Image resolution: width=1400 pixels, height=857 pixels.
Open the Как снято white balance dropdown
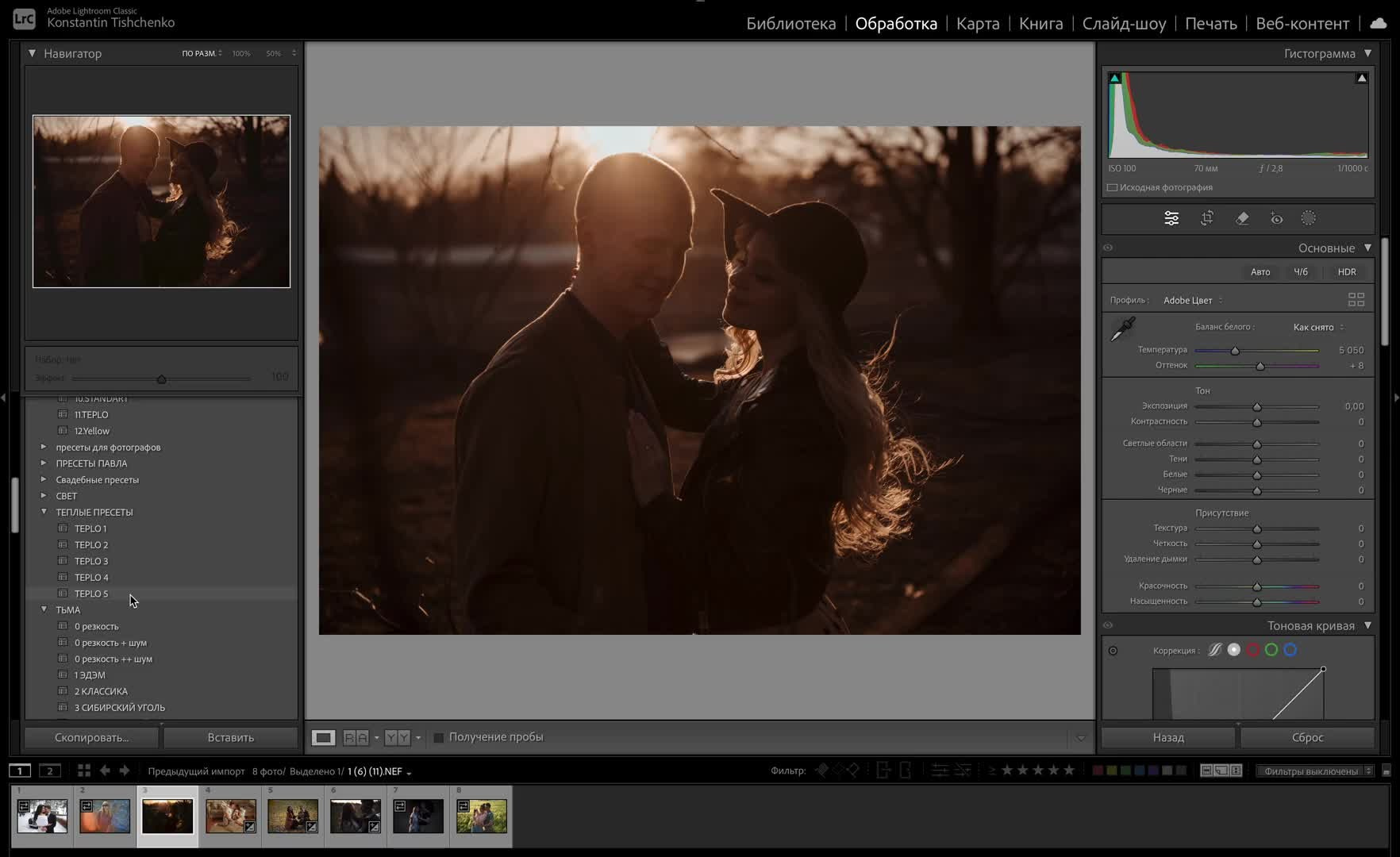coord(1317,327)
